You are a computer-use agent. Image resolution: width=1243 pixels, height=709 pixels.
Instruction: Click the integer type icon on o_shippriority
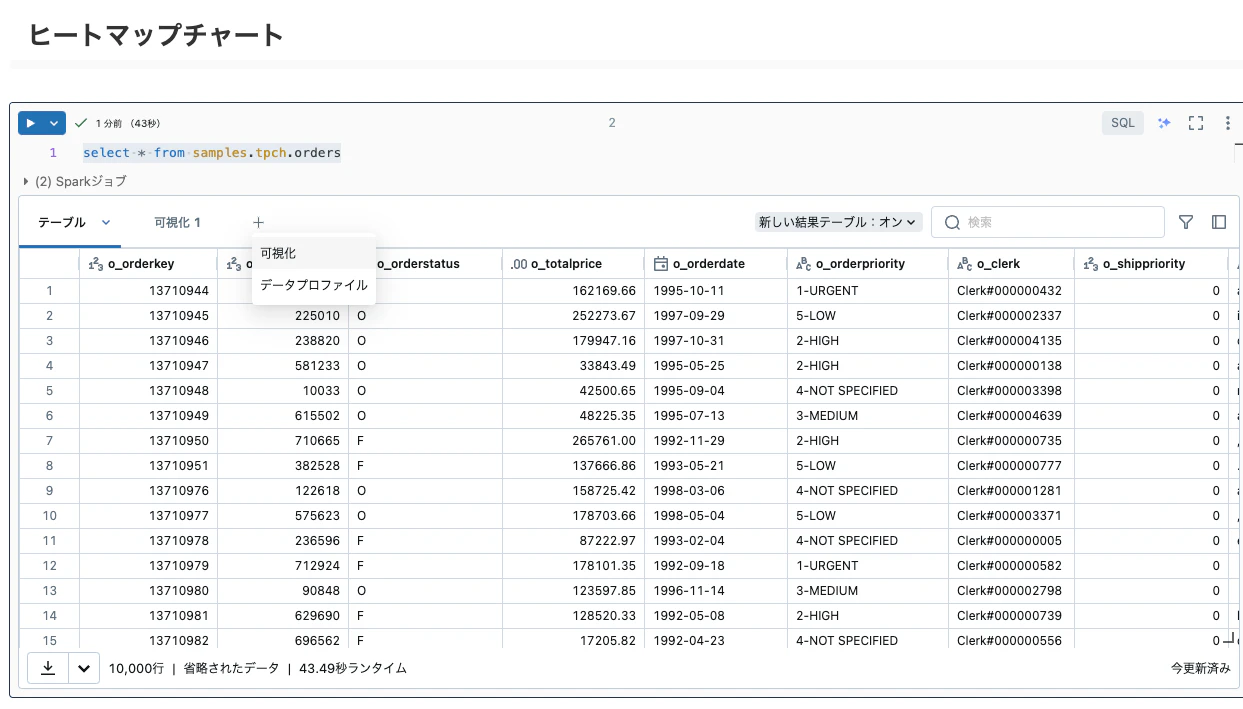(1092, 264)
